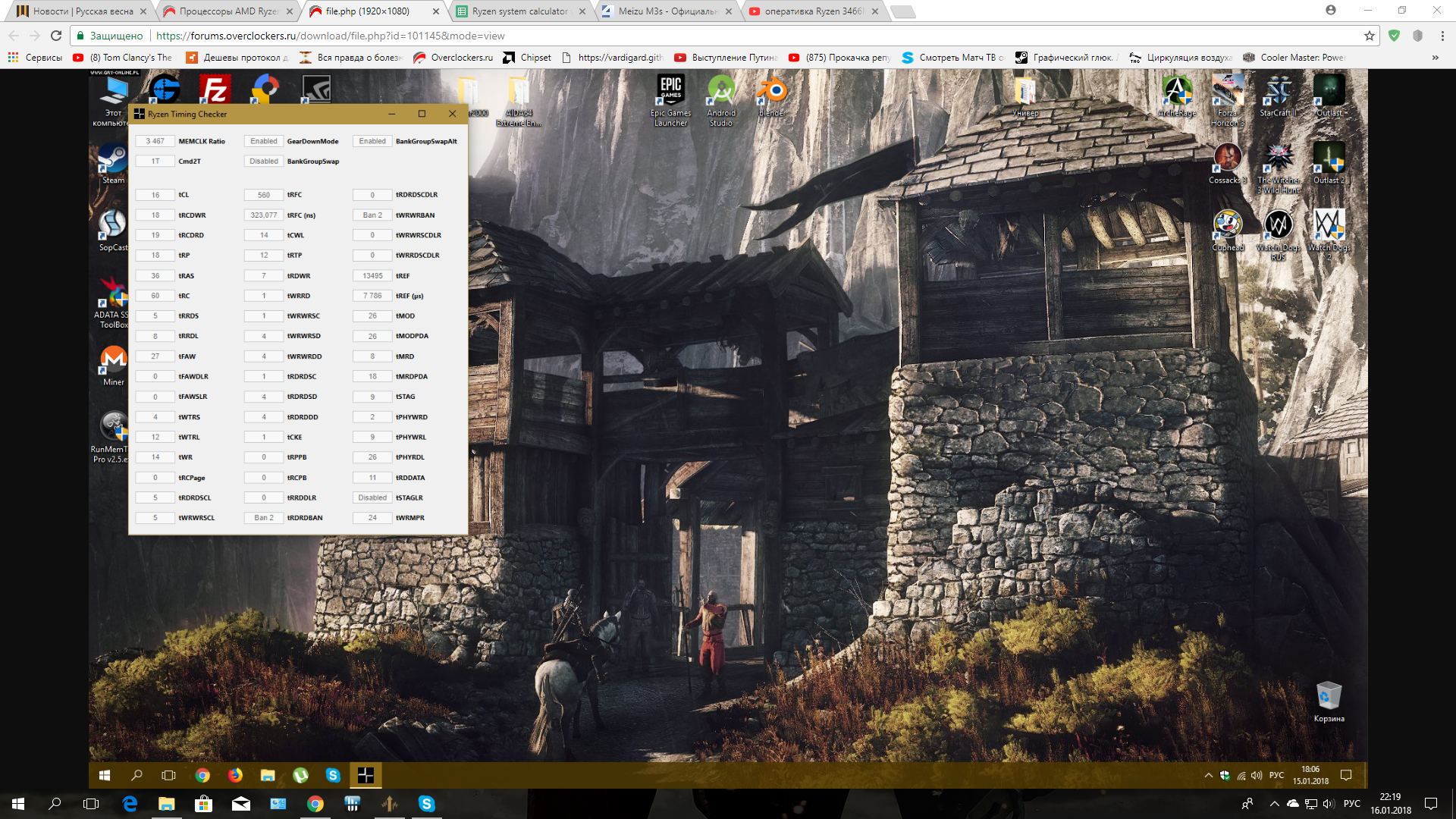Close the Meizu M3s tab
The width and height of the screenshot is (1456, 819).
(x=729, y=11)
